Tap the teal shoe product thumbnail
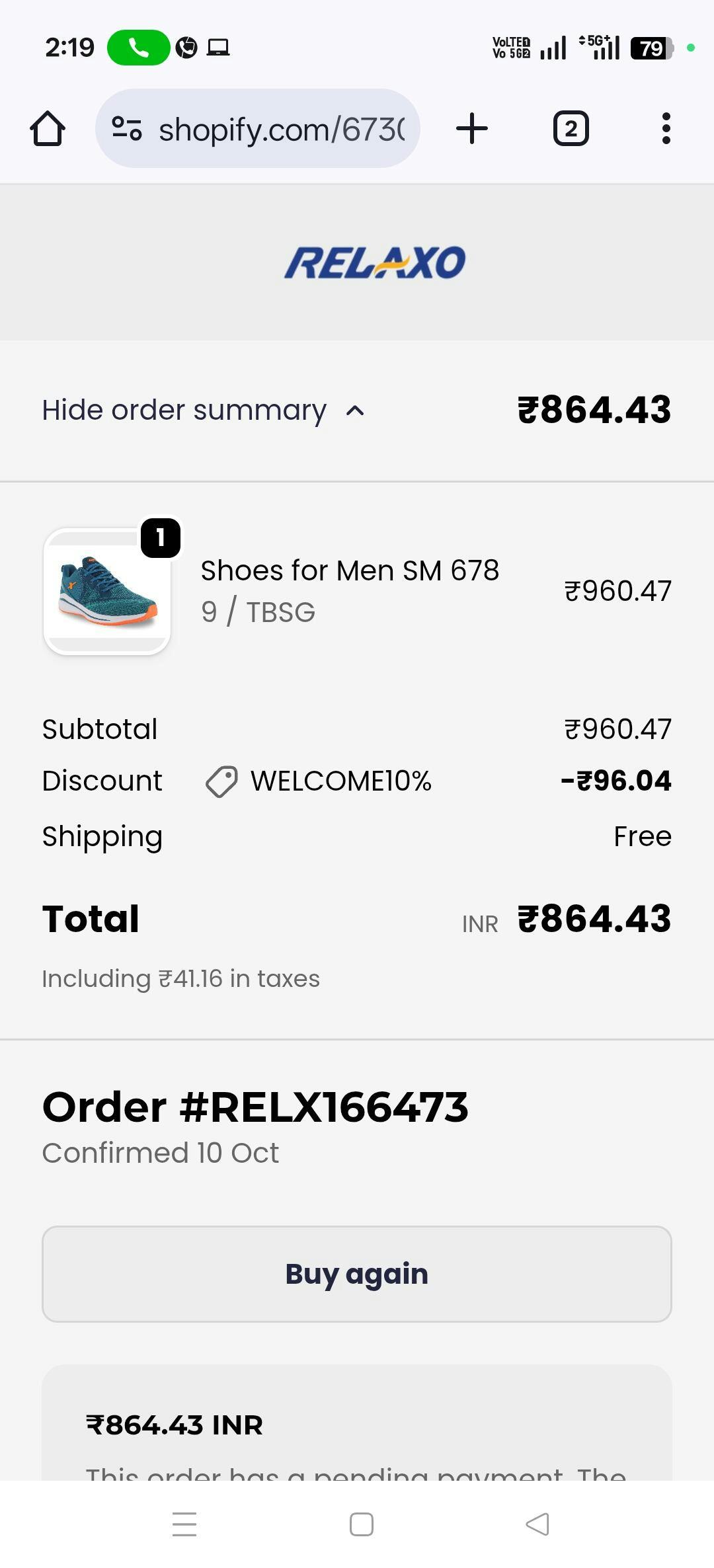Screen dimensions: 714x1568 coord(107,591)
